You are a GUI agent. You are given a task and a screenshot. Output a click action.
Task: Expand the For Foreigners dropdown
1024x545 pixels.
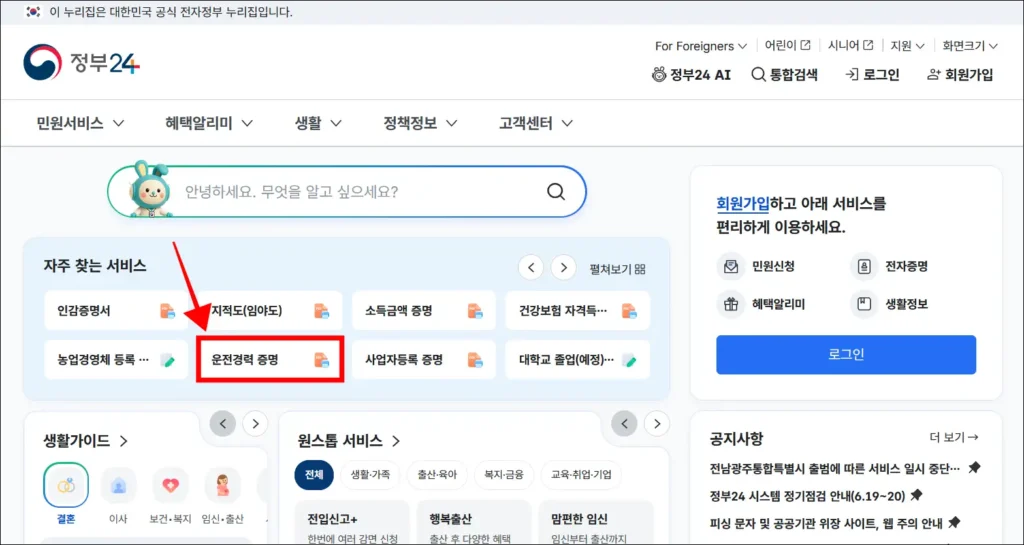coord(701,46)
